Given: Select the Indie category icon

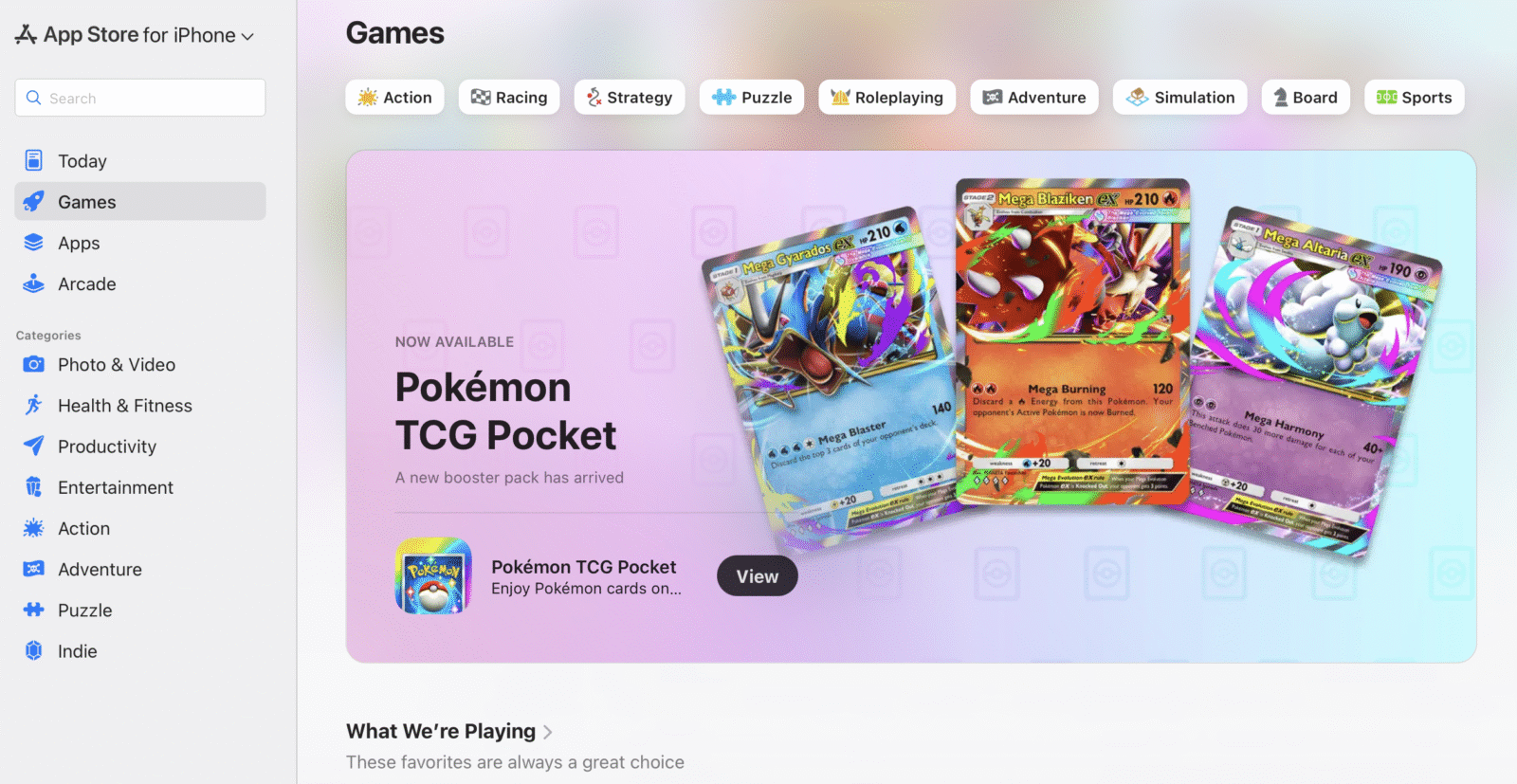Looking at the screenshot, I should [x=33, y=650].
